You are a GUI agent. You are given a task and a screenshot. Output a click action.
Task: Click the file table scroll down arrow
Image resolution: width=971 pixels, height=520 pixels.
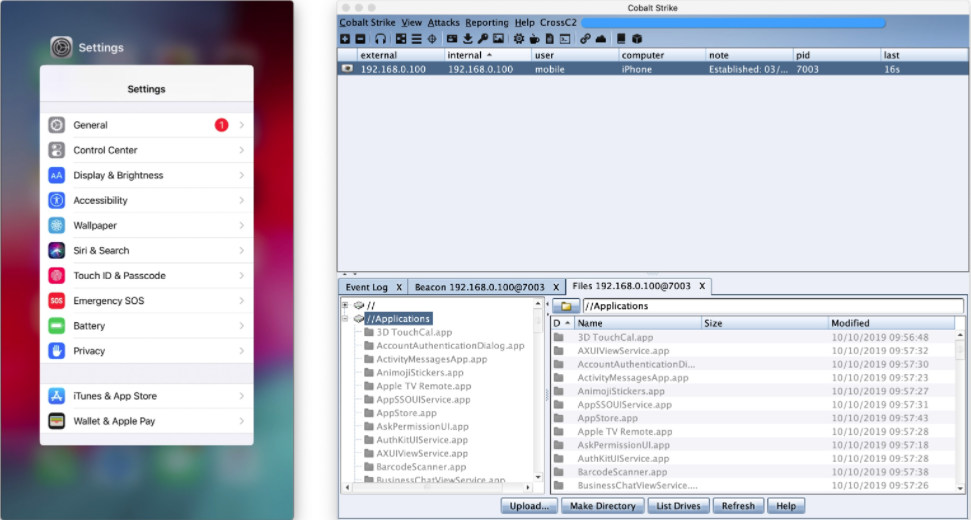[960, 488]
